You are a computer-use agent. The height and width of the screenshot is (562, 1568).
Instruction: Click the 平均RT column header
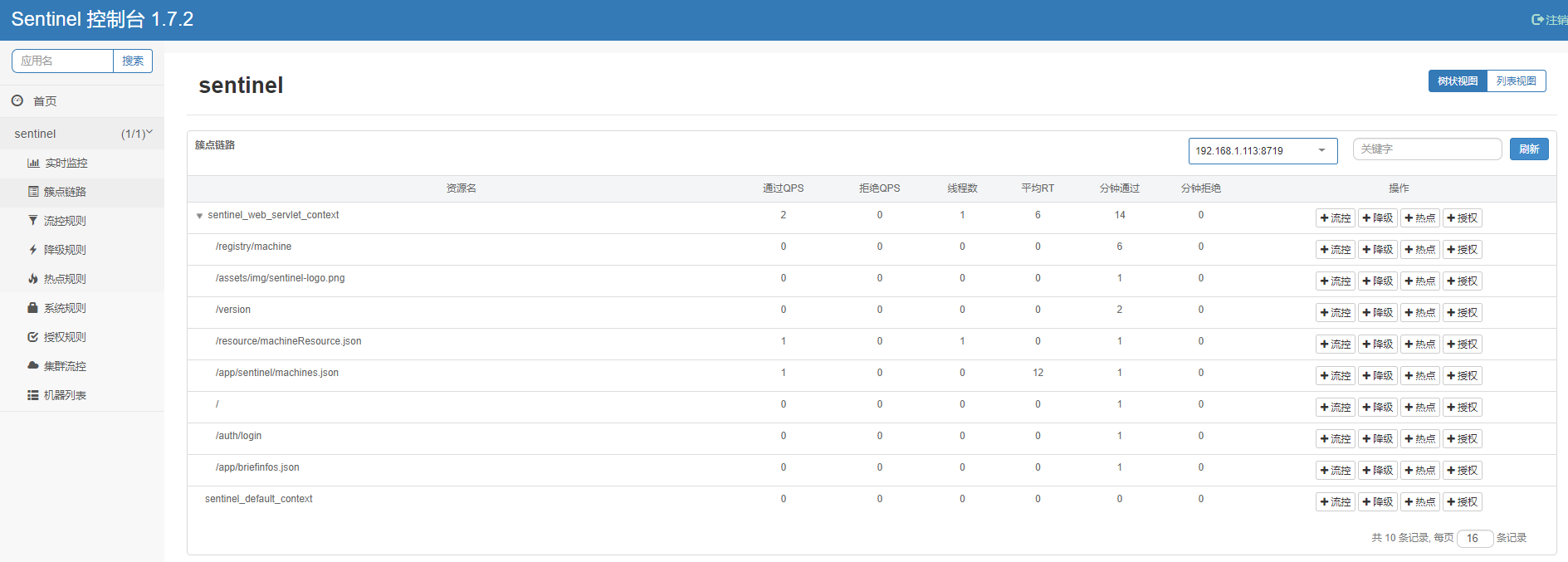pyautogui.click(x=1038, y=188)
